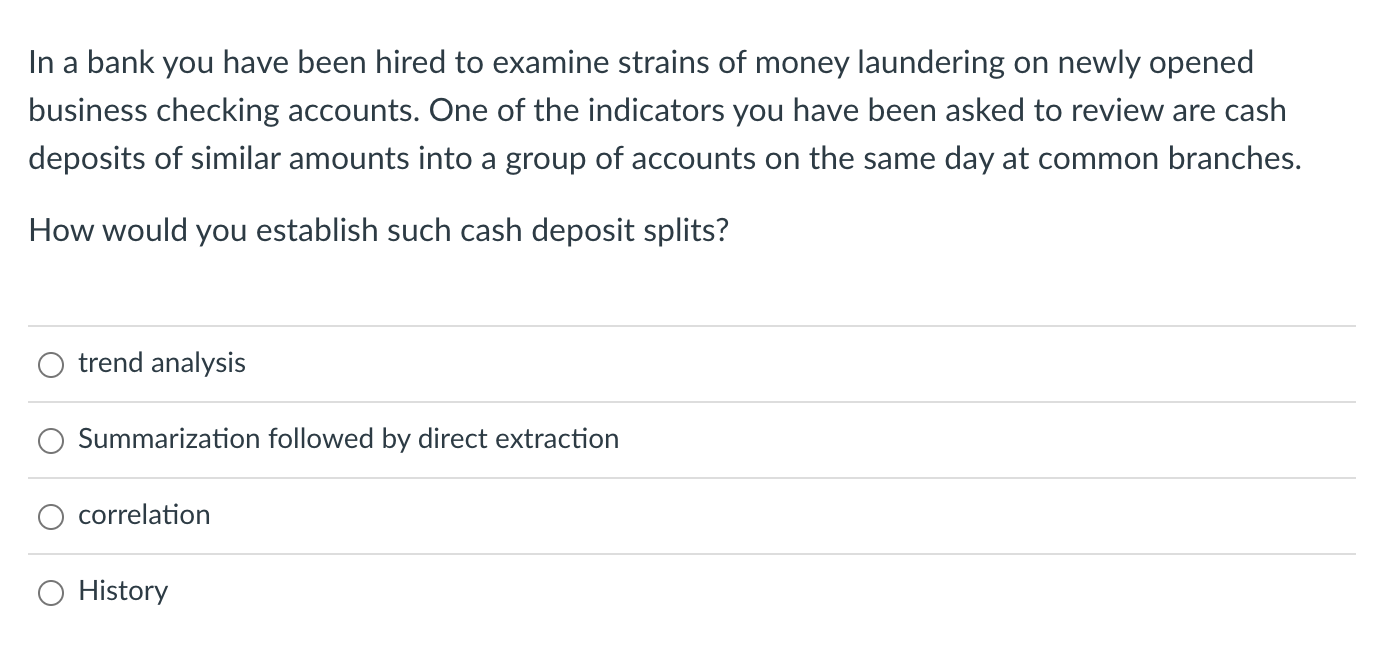
Task: Click the unselected circle beside History
Action: pos(51,592)
